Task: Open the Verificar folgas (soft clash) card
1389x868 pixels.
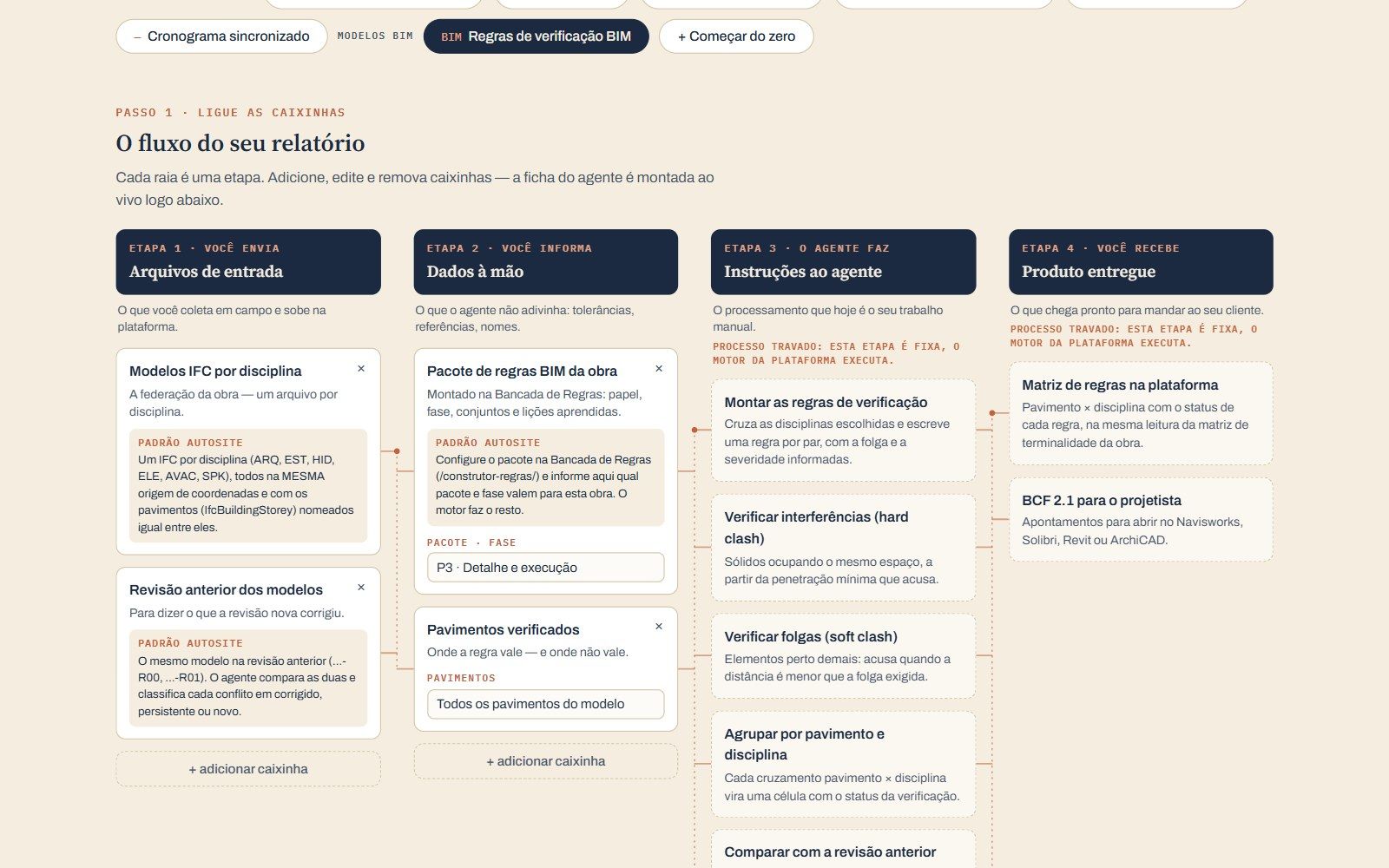Action: 843,656
